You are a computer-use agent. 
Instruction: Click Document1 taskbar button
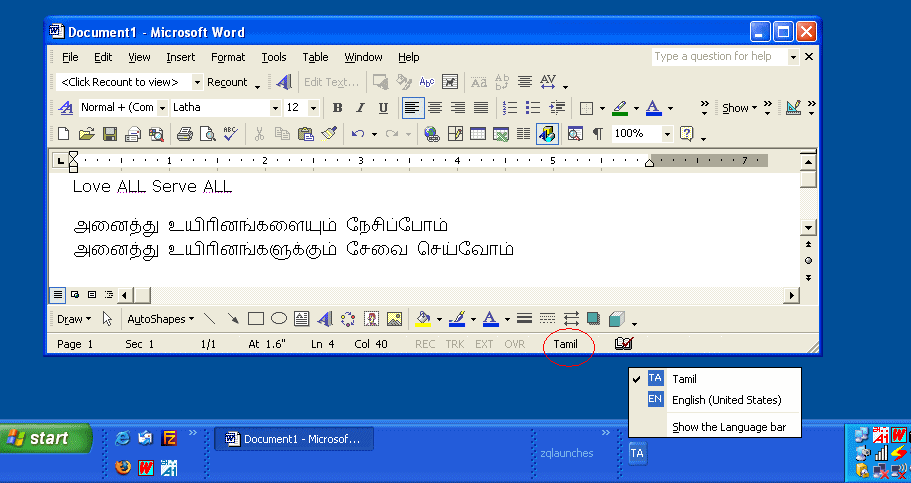(x=294, y=439)
